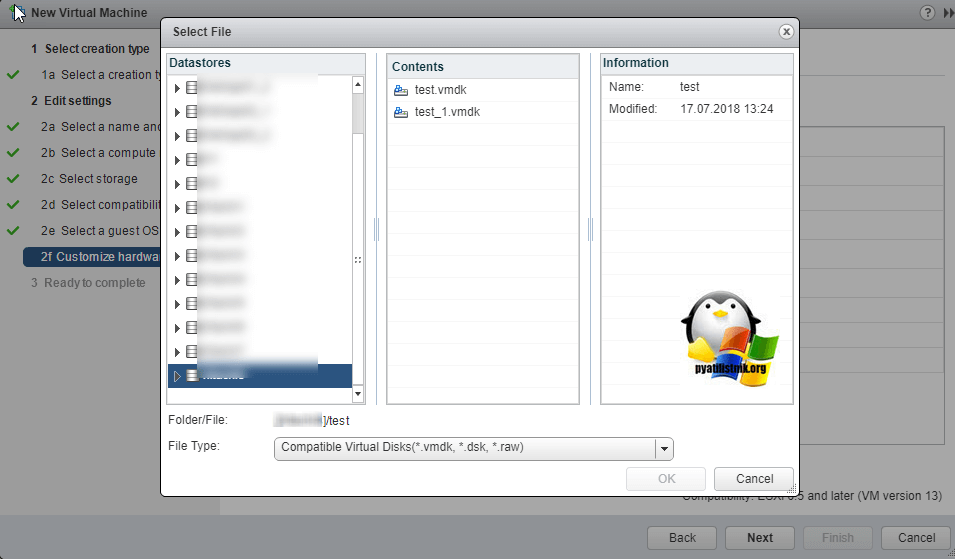Click the disk icon beside test.vmdk
The height and width of the screenshot is (559, 955).
(x=401, y=90)
